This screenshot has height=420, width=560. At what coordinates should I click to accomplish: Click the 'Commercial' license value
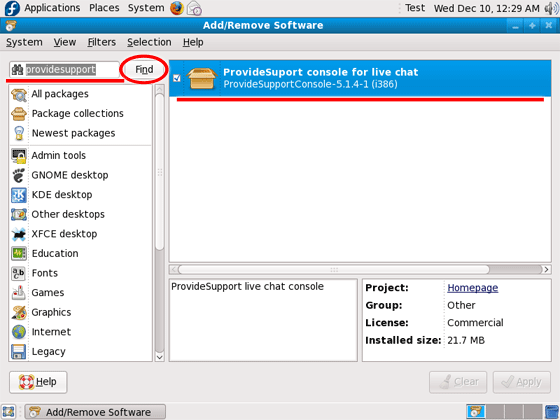point(475,323)
